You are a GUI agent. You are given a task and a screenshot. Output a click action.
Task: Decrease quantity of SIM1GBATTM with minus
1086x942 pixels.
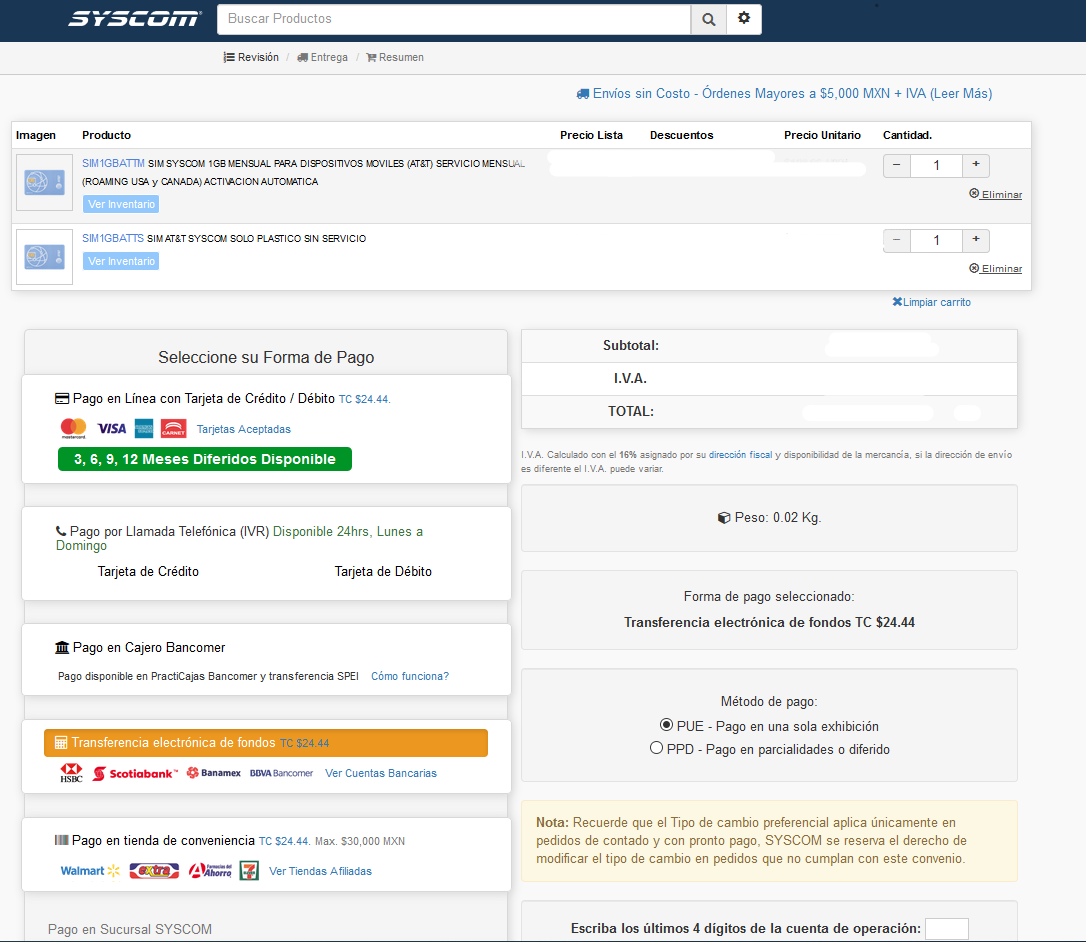897,165
